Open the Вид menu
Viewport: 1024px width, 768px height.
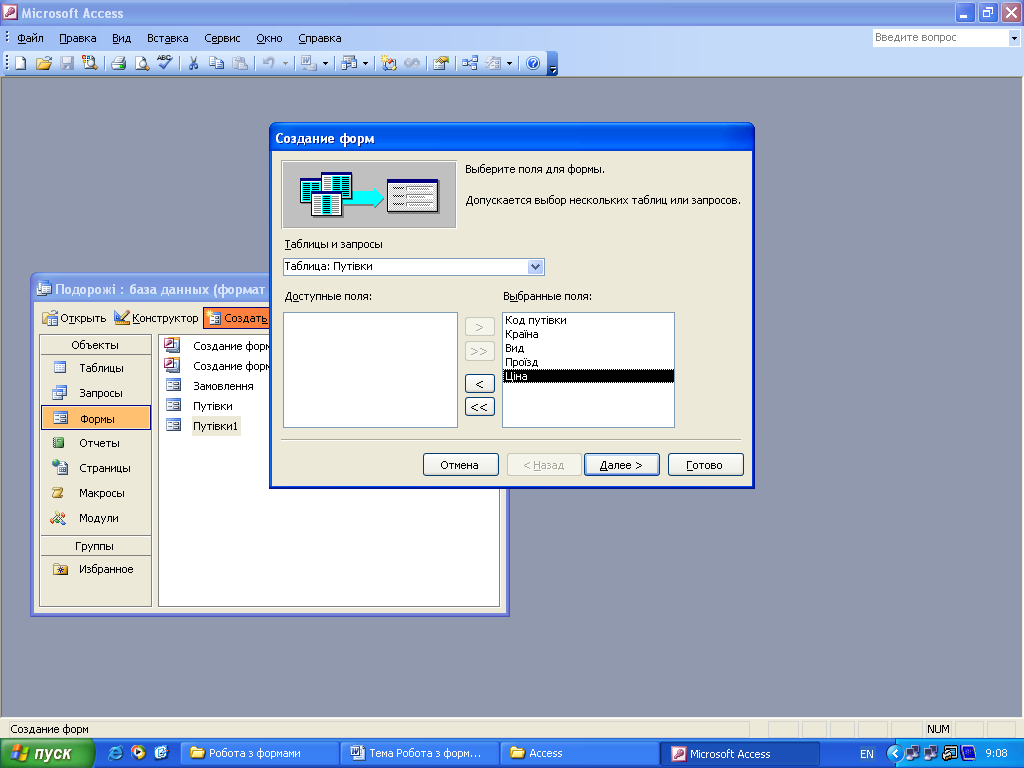click(x=121, y=38)
